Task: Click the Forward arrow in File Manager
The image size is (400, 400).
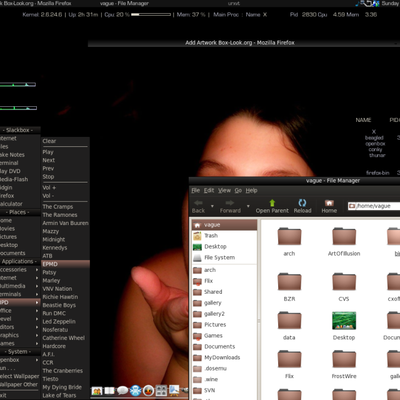Action: 230,203
